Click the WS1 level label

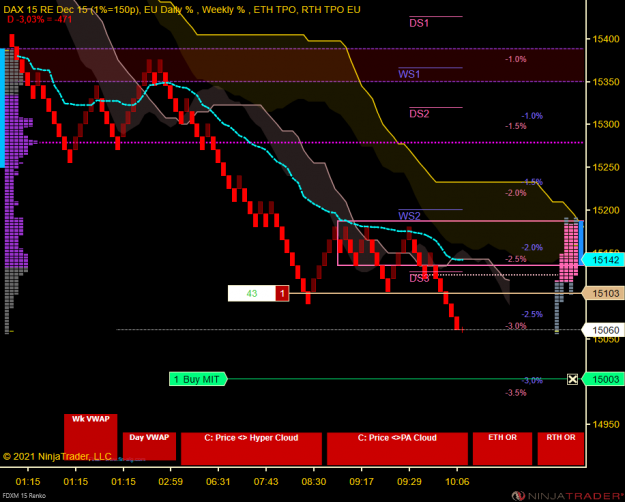(409, 74)
